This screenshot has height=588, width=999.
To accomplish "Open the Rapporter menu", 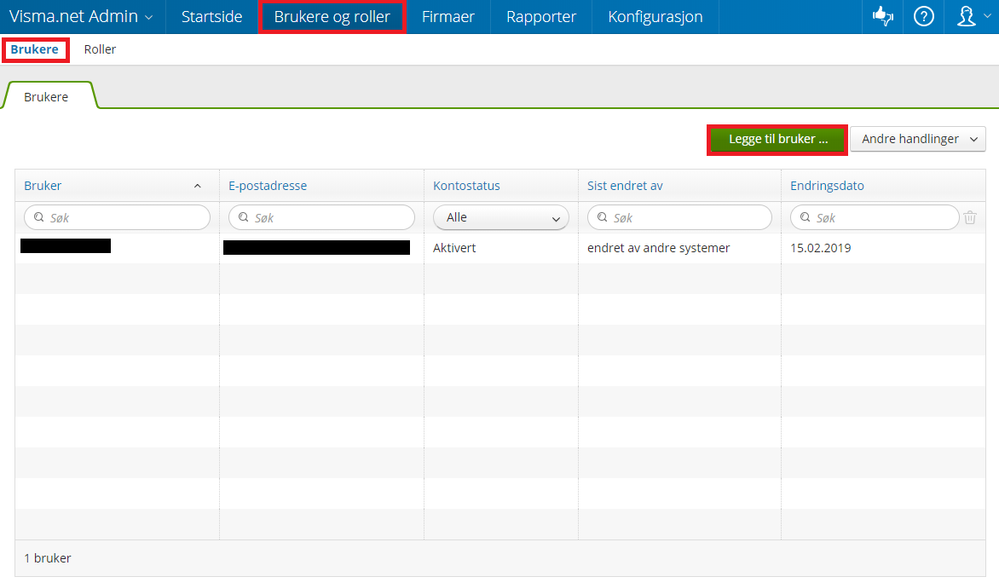I will [541, 17].
